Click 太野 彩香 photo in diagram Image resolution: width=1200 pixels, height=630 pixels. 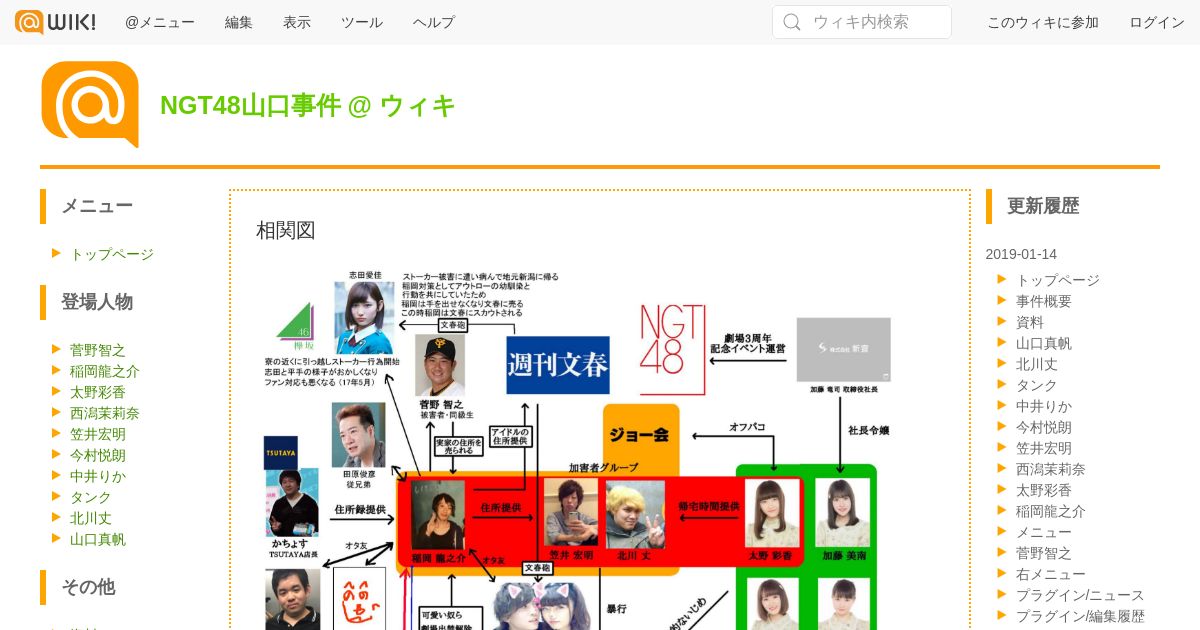771,512
